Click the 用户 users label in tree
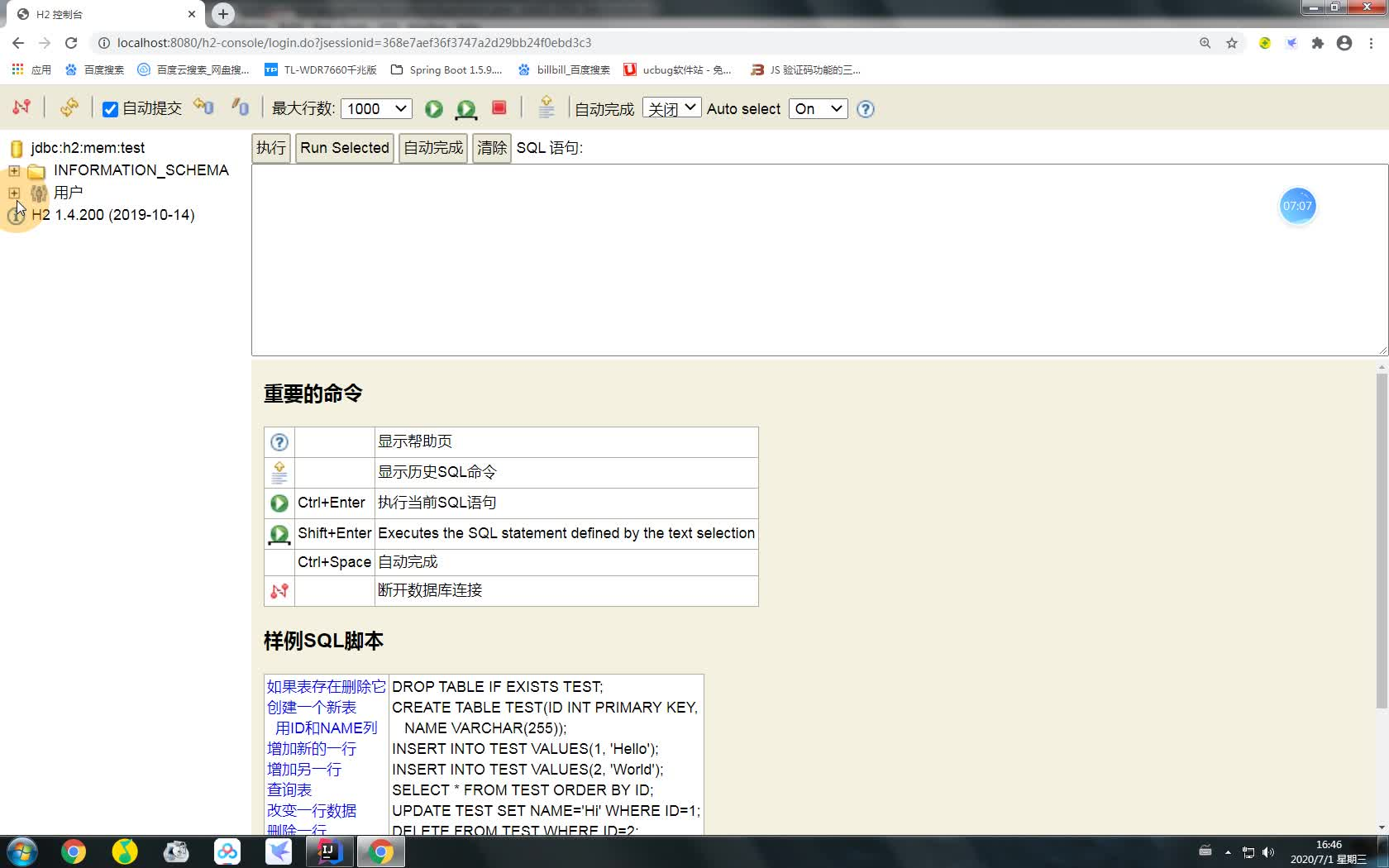Viewport: 1389px width, 868px height. pyautogui.click(x=69, y=193)
